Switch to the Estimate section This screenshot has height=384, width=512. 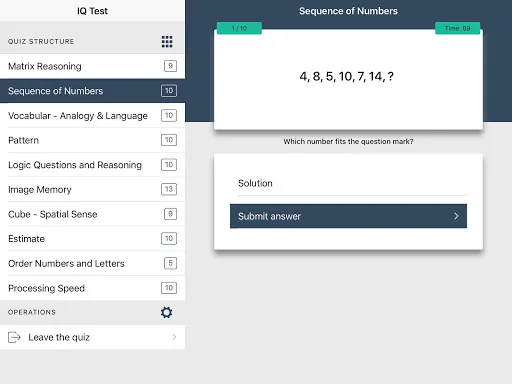92,239
